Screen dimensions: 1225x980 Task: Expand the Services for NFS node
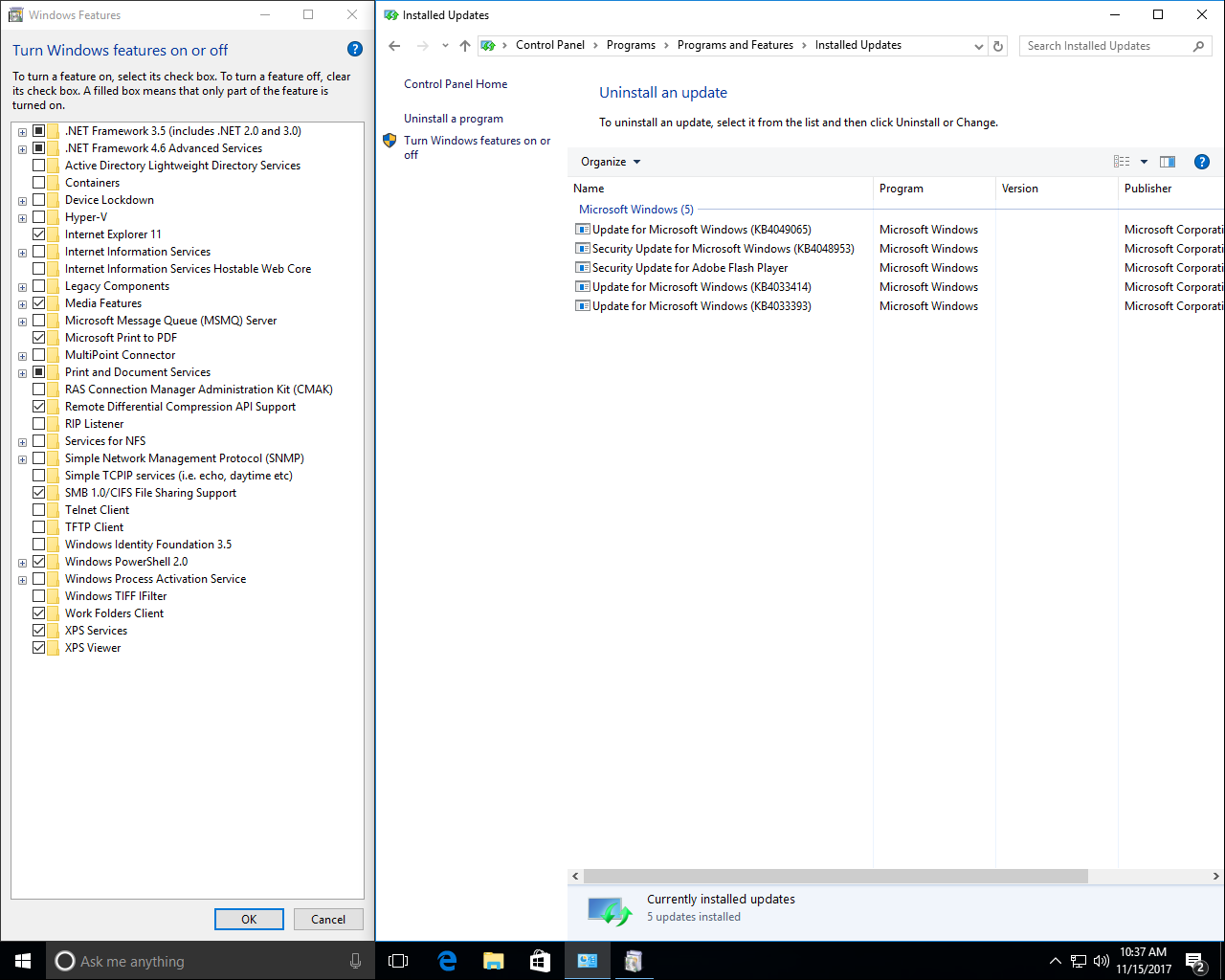[x=22, y=442]
